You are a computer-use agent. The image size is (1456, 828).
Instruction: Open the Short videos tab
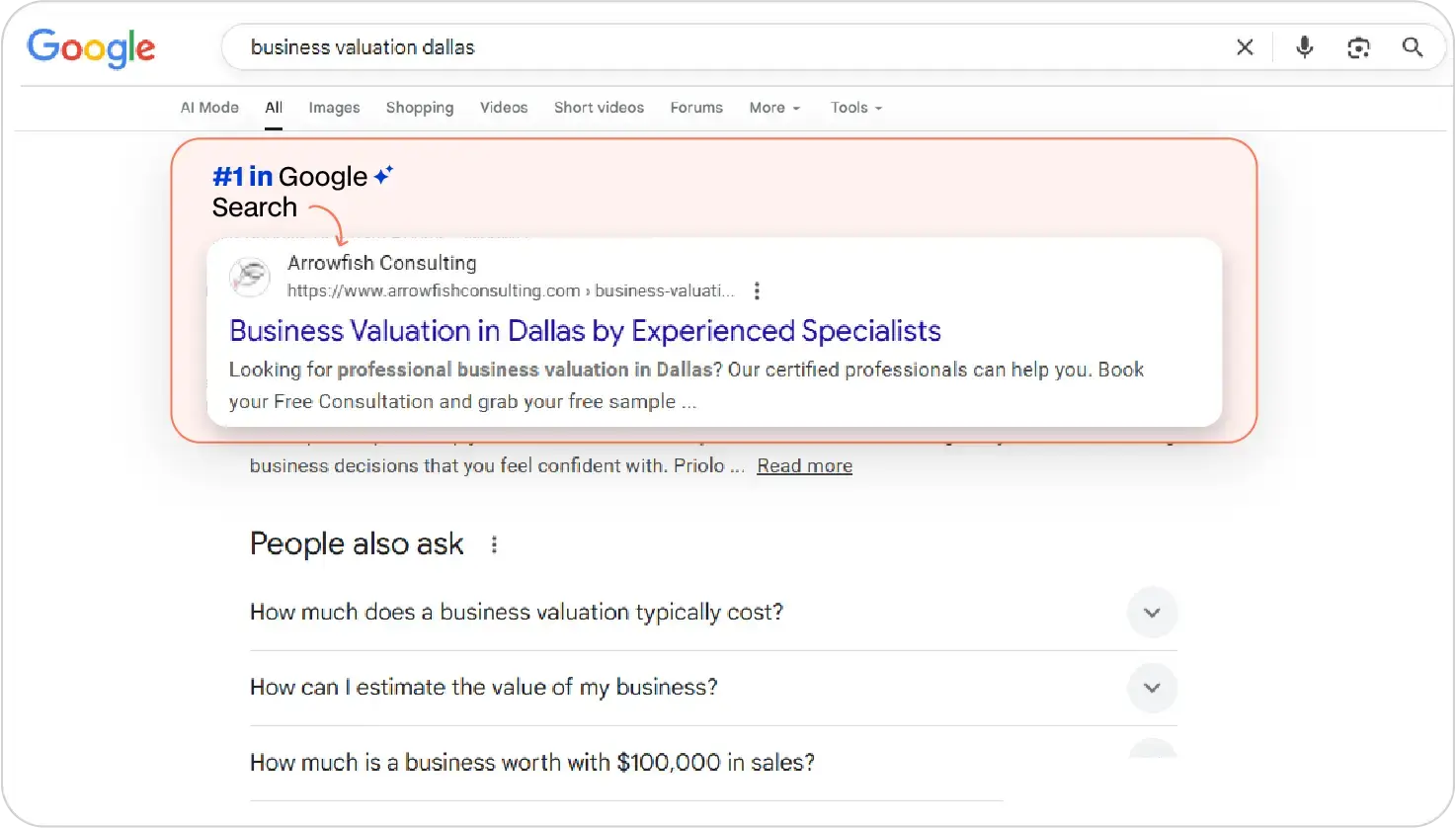pyautogui.click(x=599, y=108)
